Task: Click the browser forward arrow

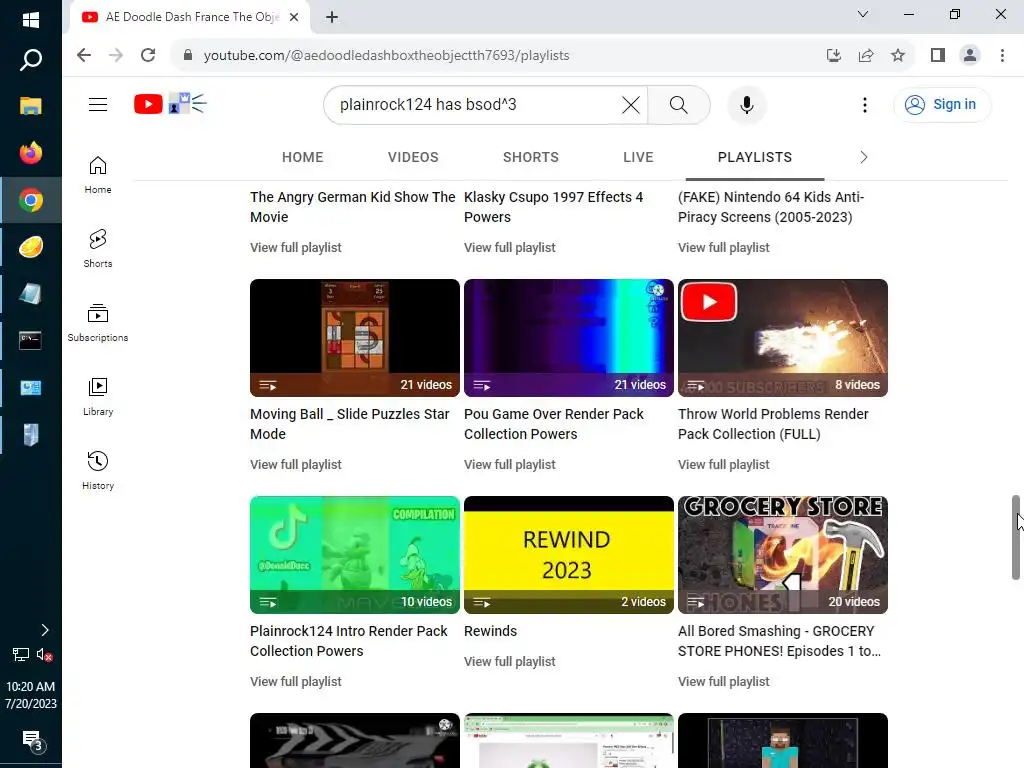Action: [116, 55]
